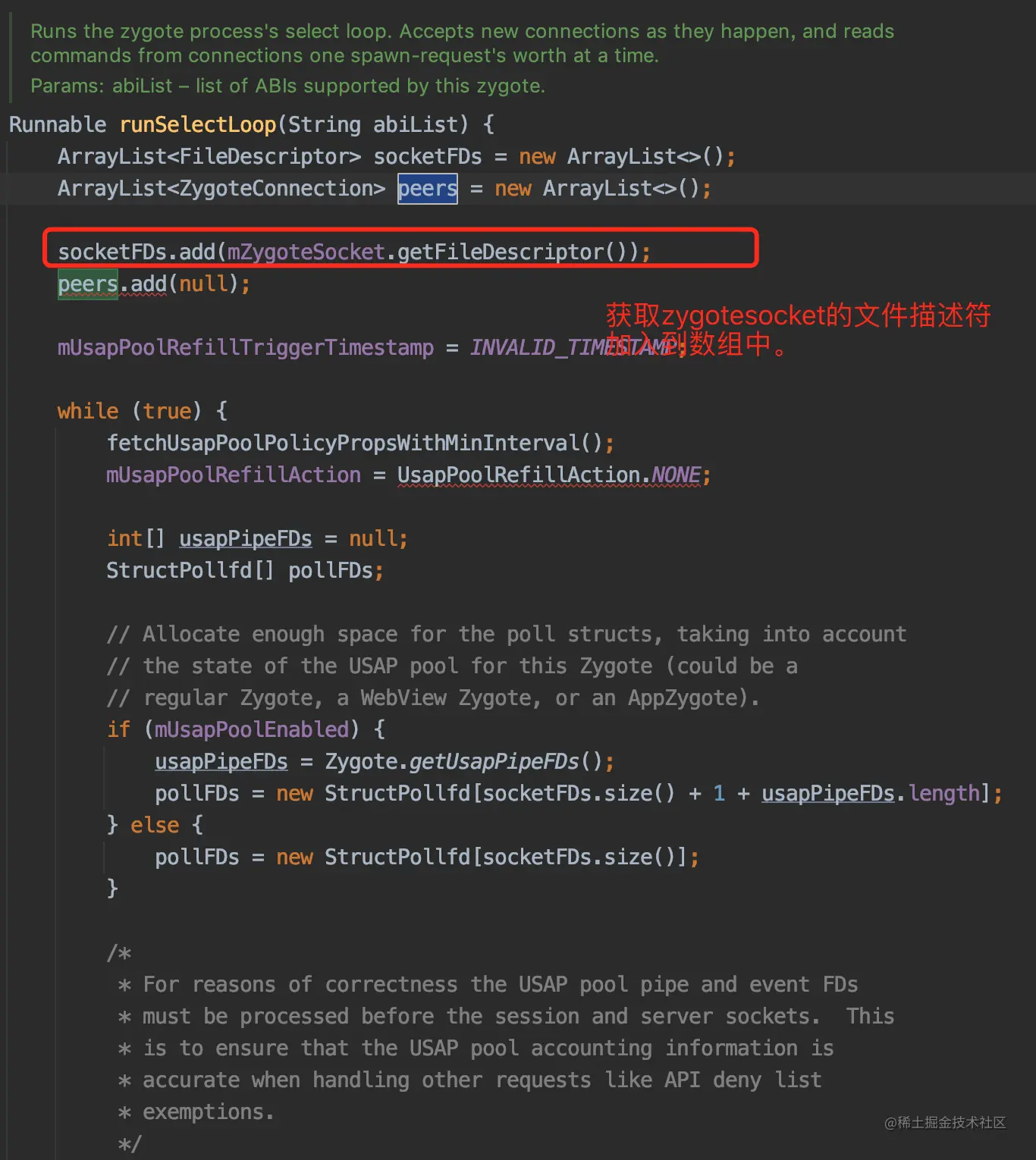This screenshot has height=1160, width=1036.
Task: Click mZygoteSocket in the socketFDs.add line
Action: point(306,252)
